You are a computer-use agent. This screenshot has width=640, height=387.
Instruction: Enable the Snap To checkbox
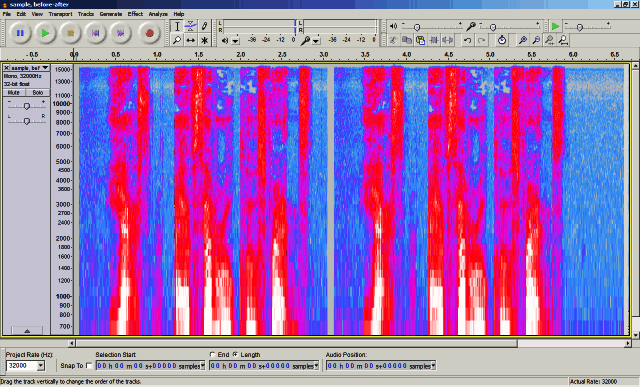click(x=89, y=366)
